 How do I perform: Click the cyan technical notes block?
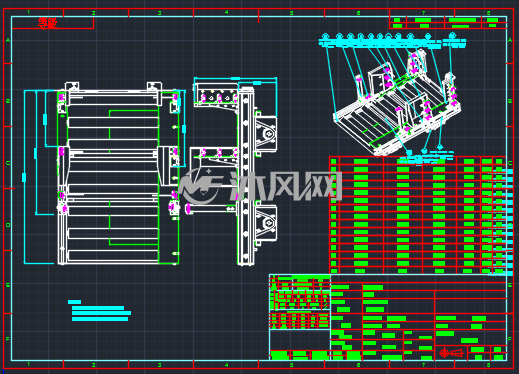(99, 310)
